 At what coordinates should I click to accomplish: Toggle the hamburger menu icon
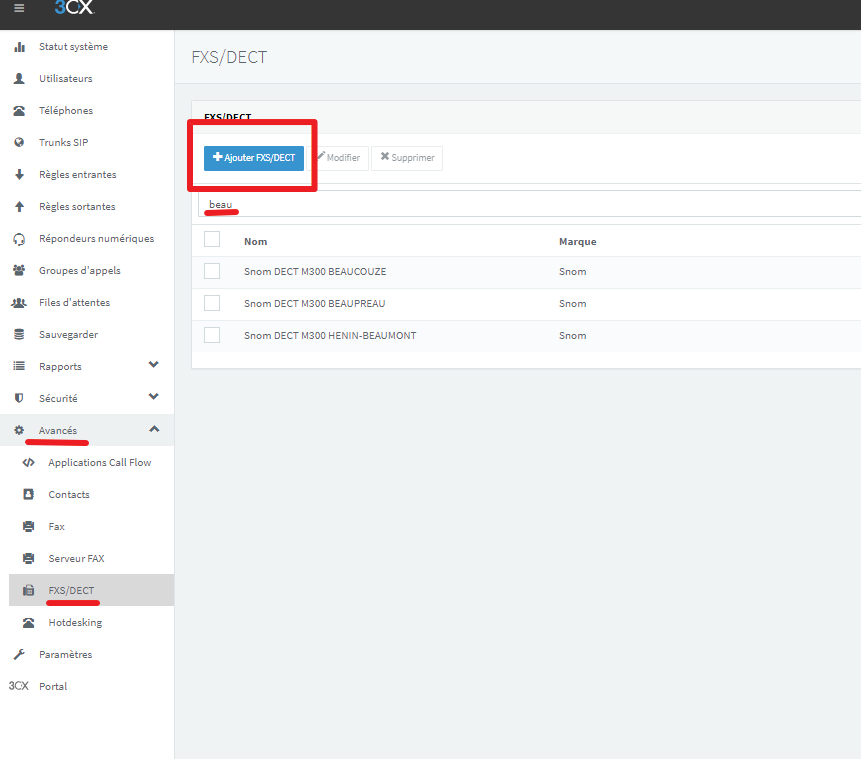tap(19, 8)
